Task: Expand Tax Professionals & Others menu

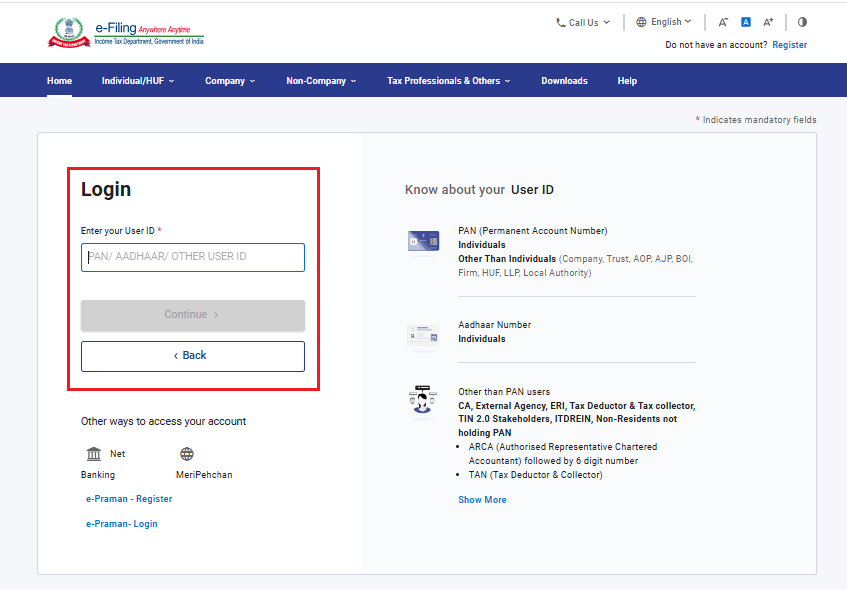Action: [448, 81]
